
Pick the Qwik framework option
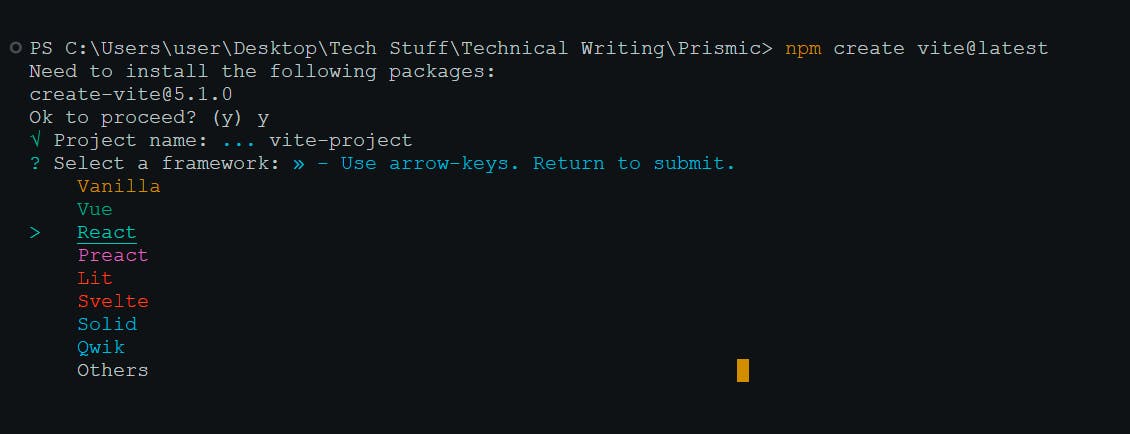coord(101,347)
